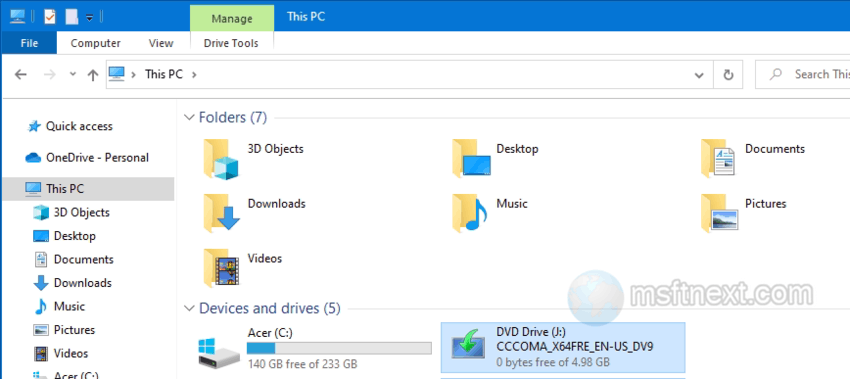The image size is (850, 379).
Task: Open the Customize Quick Access Toolbar dropdown
Action: 89,17
